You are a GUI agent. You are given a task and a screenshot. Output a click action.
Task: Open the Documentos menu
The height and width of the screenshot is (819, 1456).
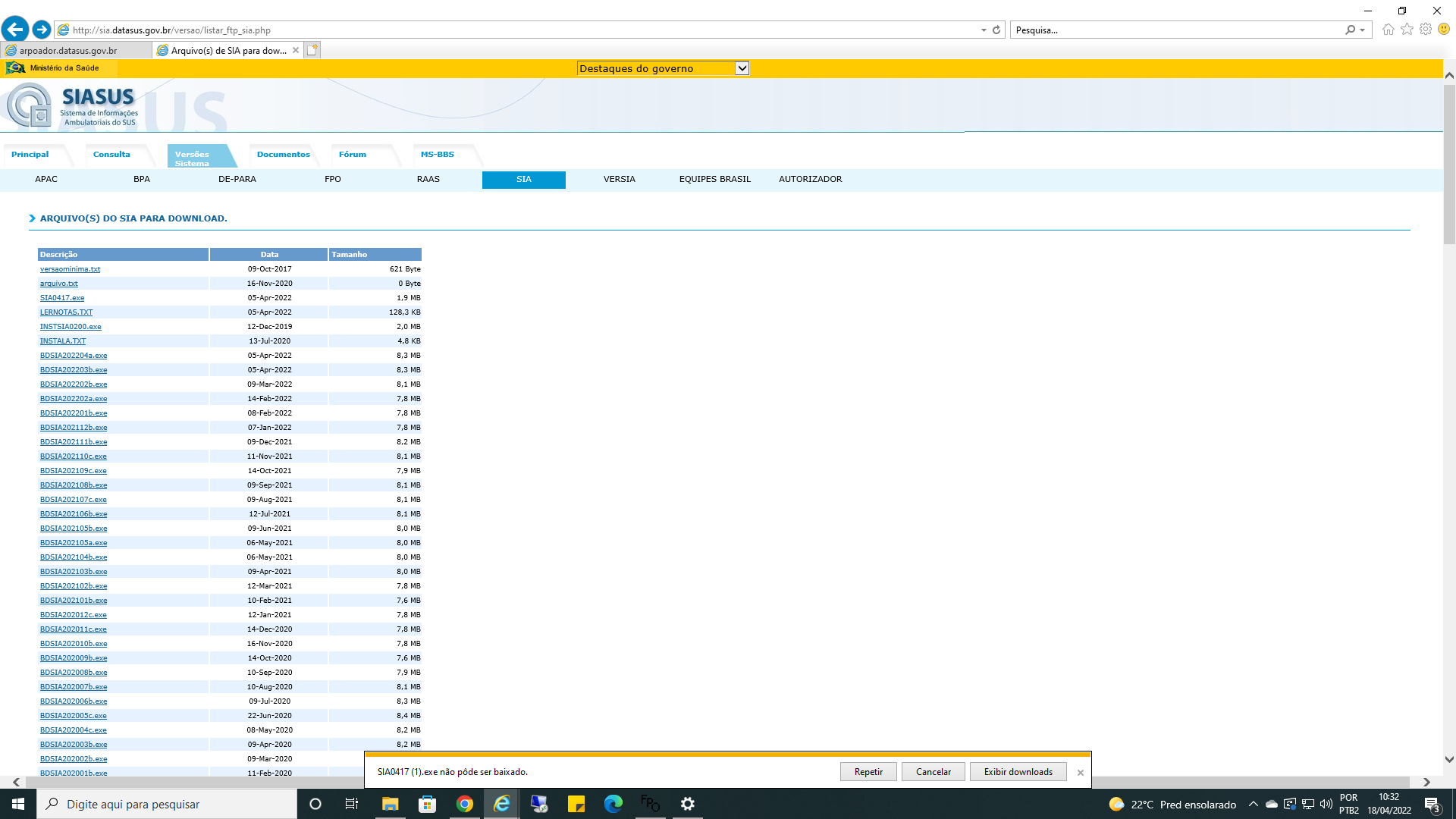pos(282,155)
